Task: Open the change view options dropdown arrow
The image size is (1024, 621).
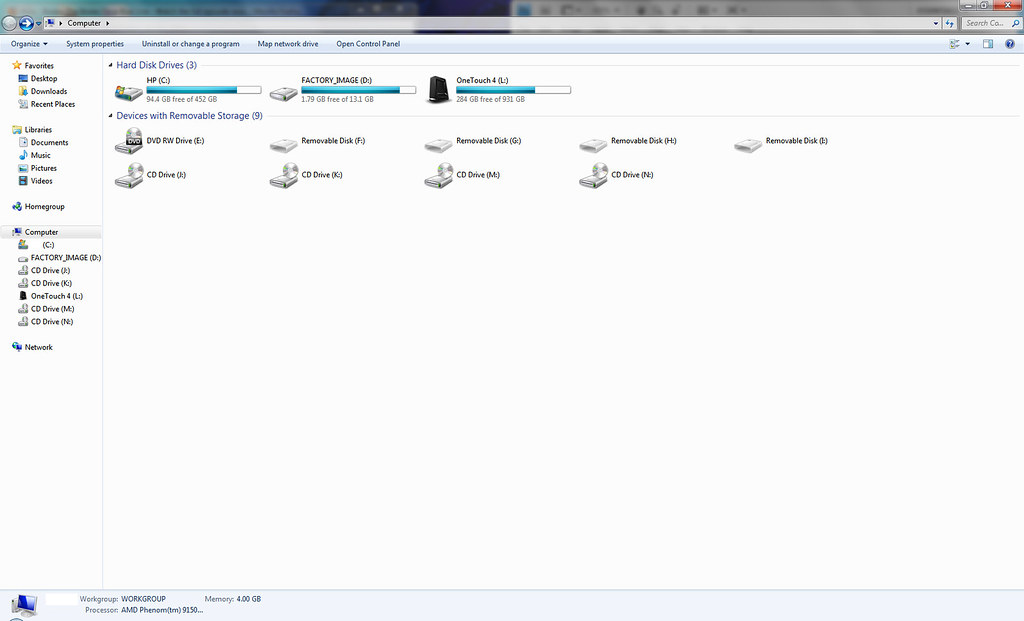Action: pos(968,44)
